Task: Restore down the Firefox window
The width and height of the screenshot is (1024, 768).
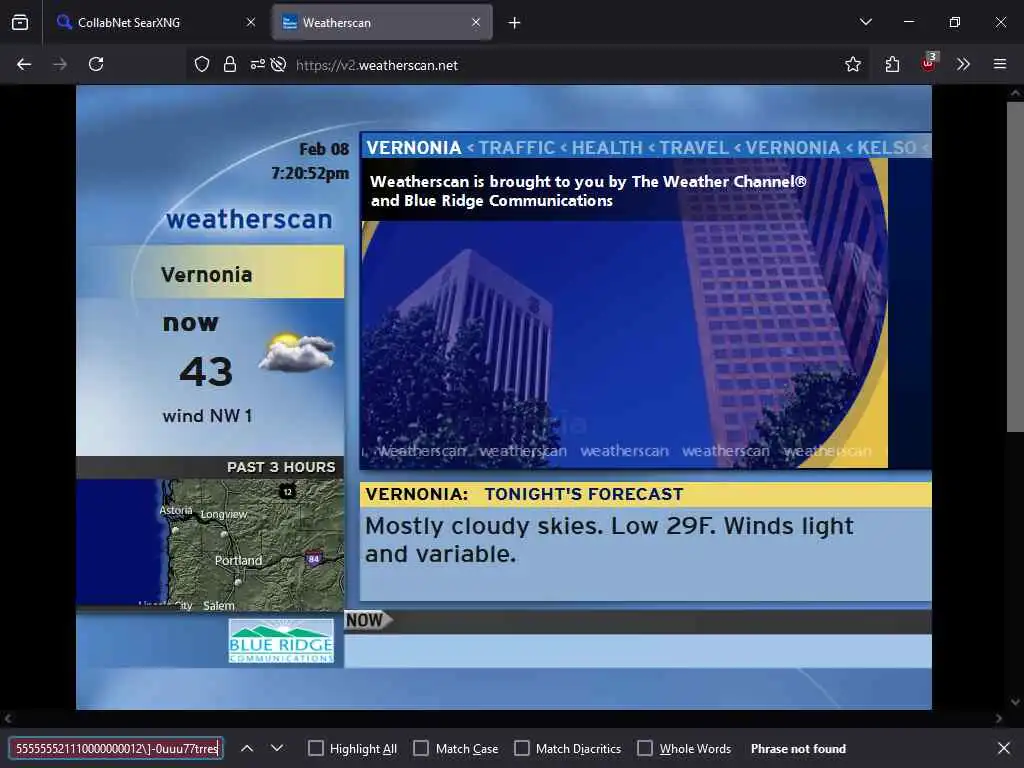Action: 955,22
